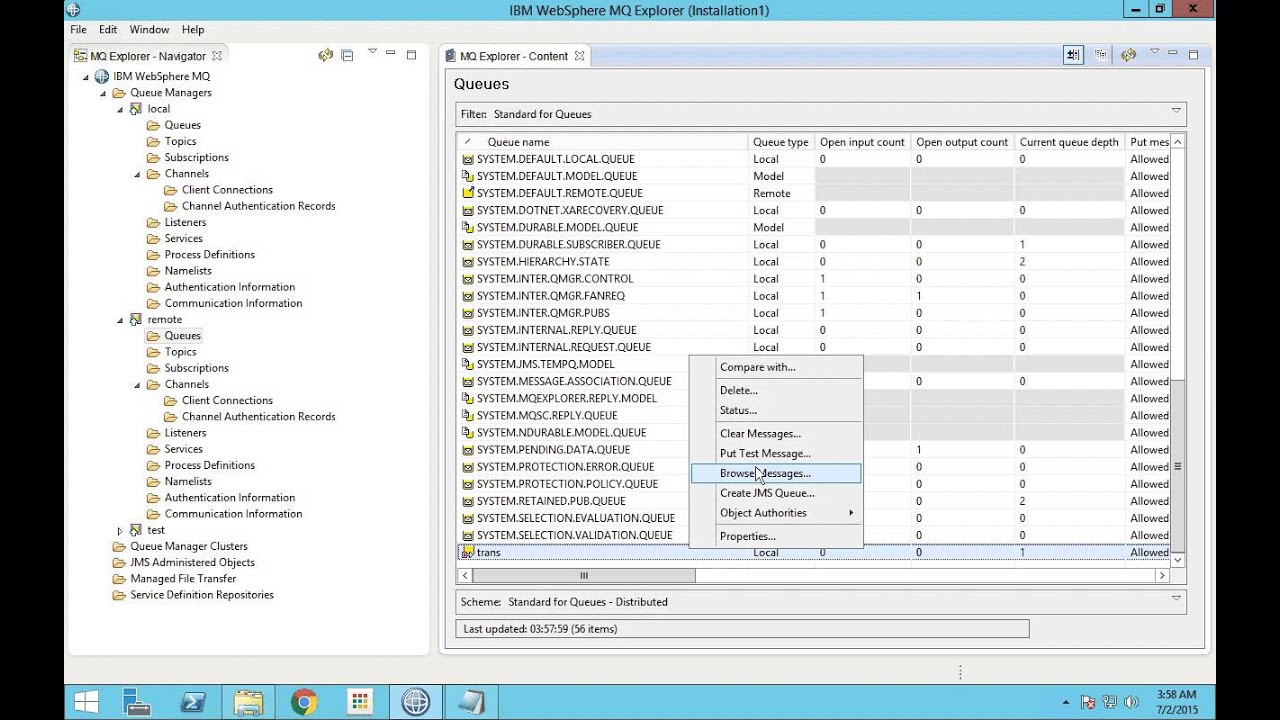Open the File menu

coord(79,30)
